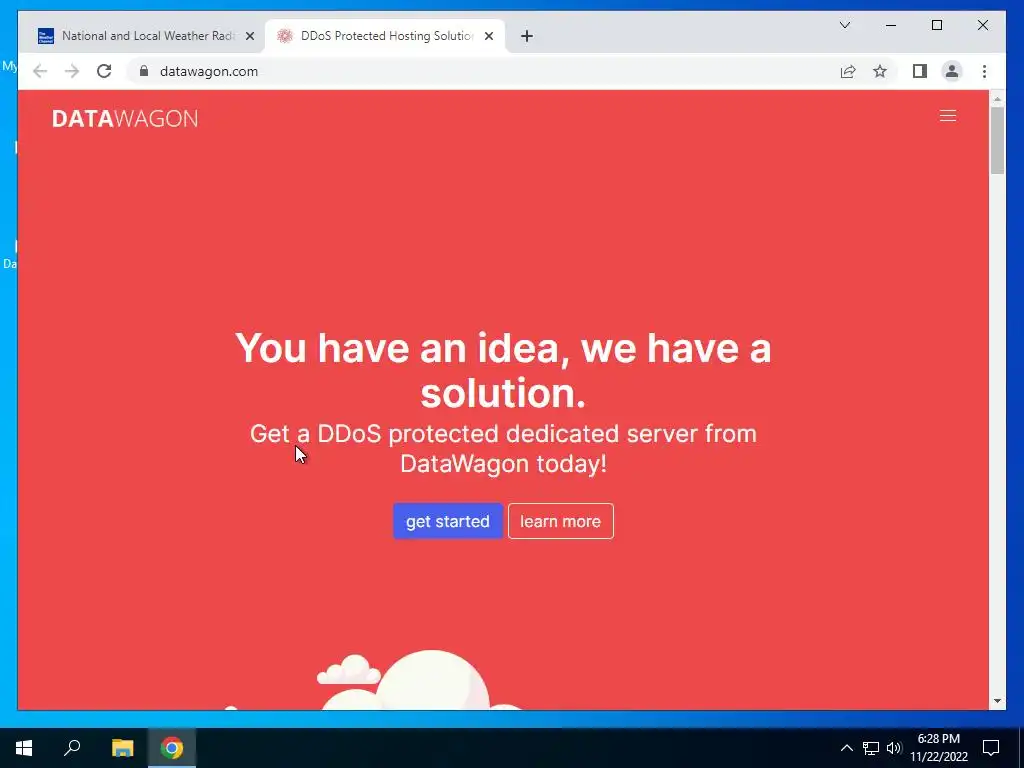Open Windows Start menu

click(x=24, y=748)
